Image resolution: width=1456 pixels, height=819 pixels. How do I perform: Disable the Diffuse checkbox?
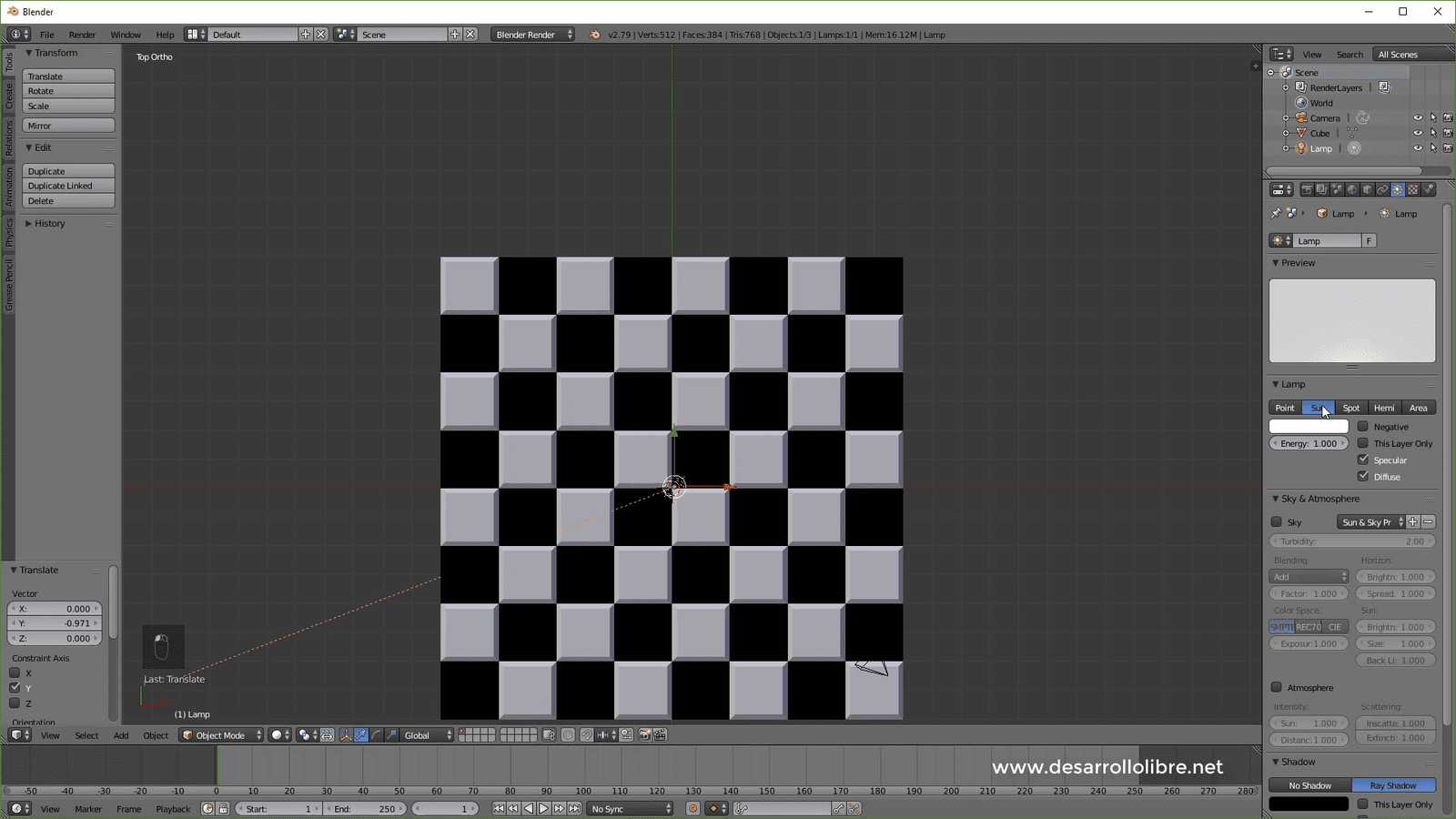1363,476
